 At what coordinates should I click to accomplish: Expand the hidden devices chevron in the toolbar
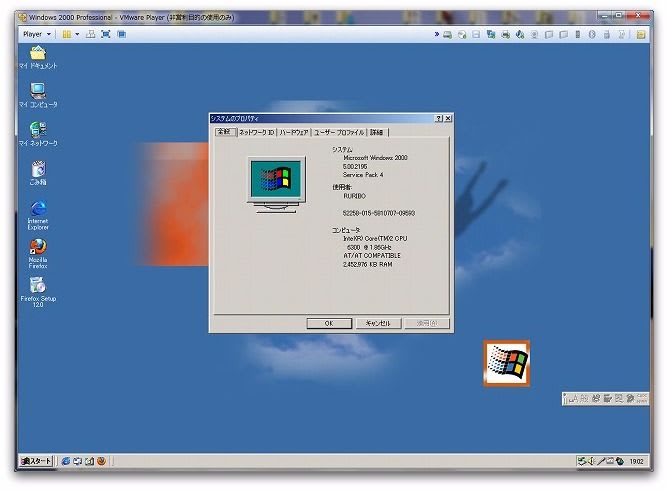click(437, 34)
